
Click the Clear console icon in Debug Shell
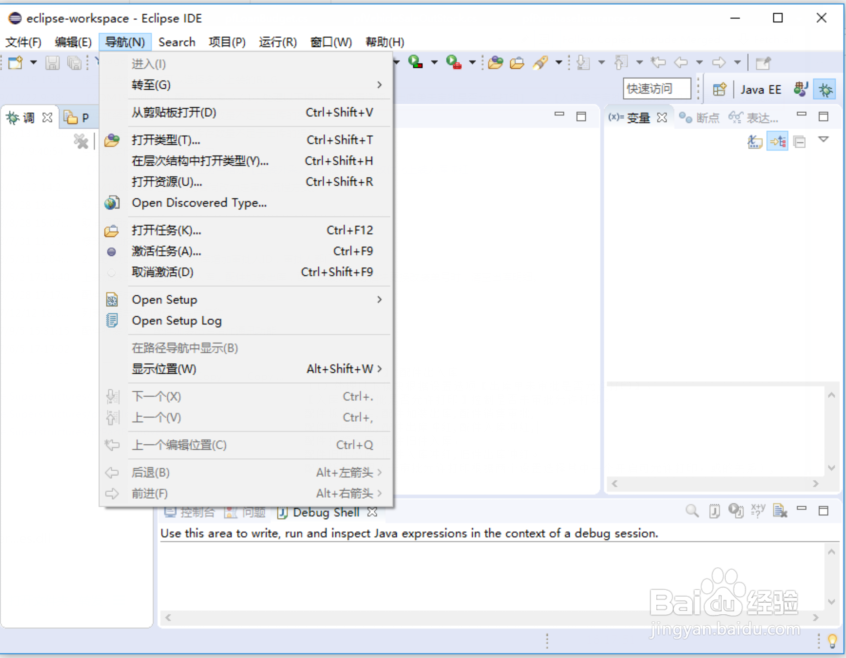coord(780,510)
